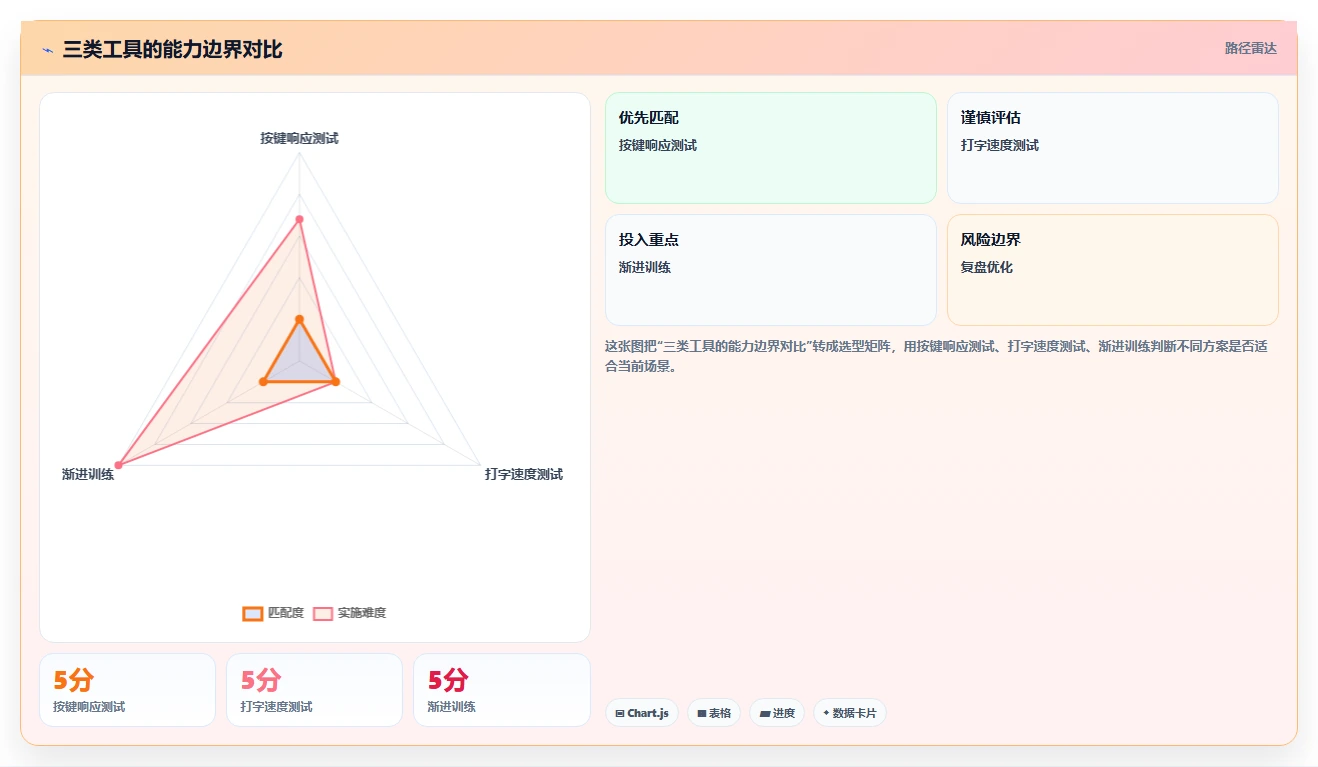Click 复盘优化 text in 风险边界 card
Image resolution: width=1318 pixels, height=767 pixels.
pyautogui.click(x=987, y=267)
